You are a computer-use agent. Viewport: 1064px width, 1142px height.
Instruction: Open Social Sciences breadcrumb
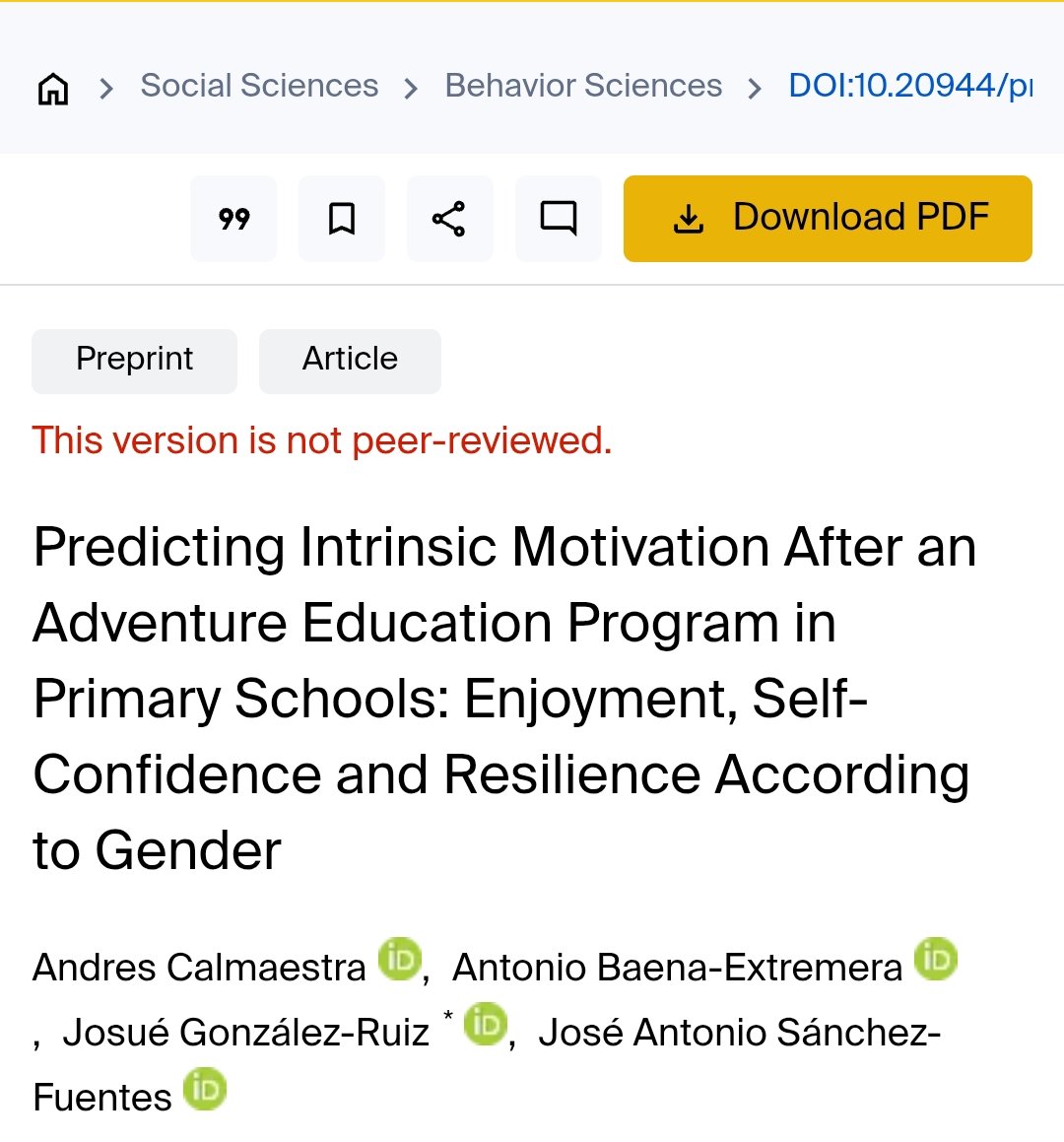pyautogui.click(x=259, y=86)
